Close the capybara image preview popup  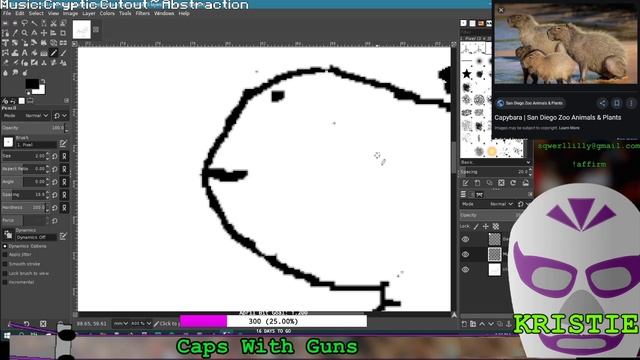click(501, 10)
